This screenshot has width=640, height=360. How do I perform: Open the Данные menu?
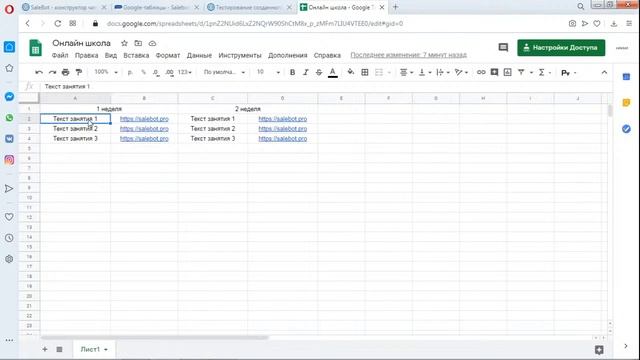point(199,55)
